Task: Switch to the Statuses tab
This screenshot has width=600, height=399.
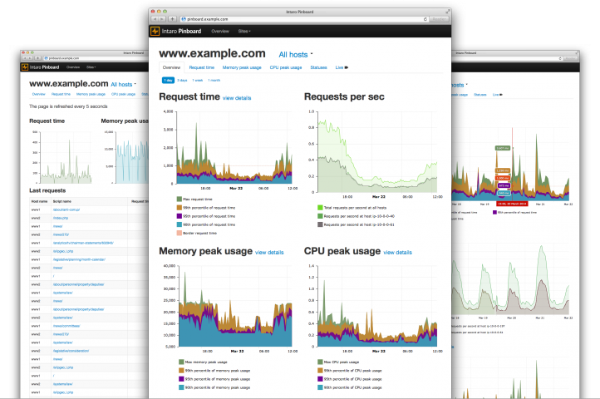Action: pyautogui.click(x=318, y=67)
